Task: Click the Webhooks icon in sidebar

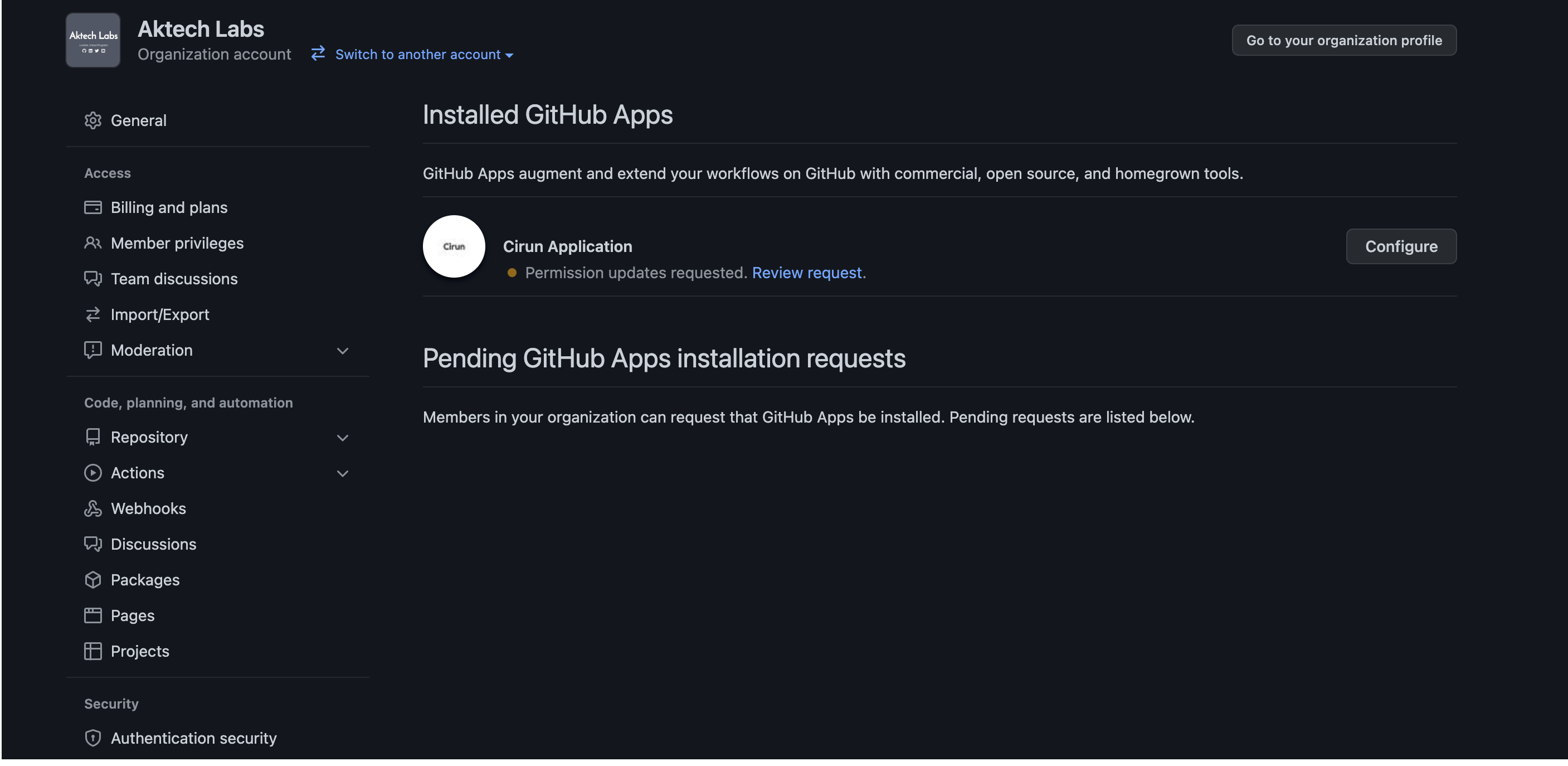Action: pyautogui.click(x=92, y=508)
